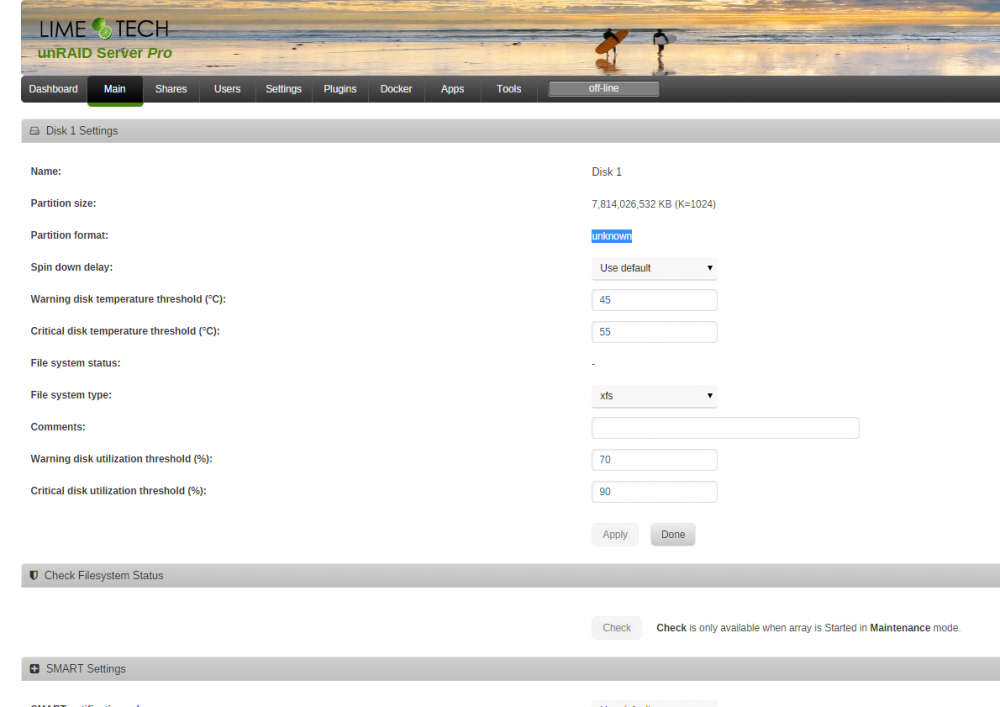Click the 'Check Filesystem Status' section title
The image size is (1000, 707).
[103, 576]
